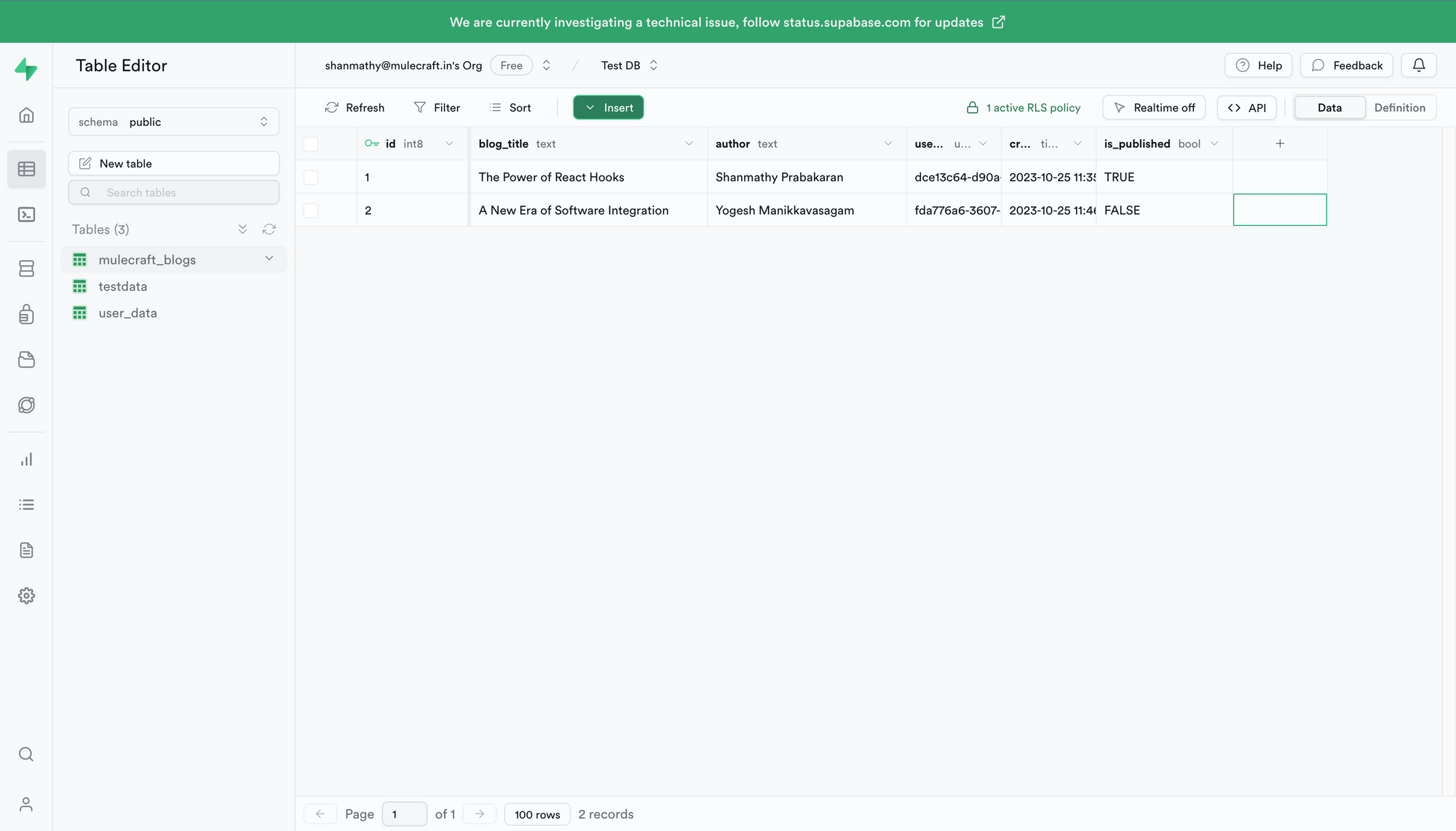Focus the Search tables field
1456x831 pixels.
click(x=175, y=192)
